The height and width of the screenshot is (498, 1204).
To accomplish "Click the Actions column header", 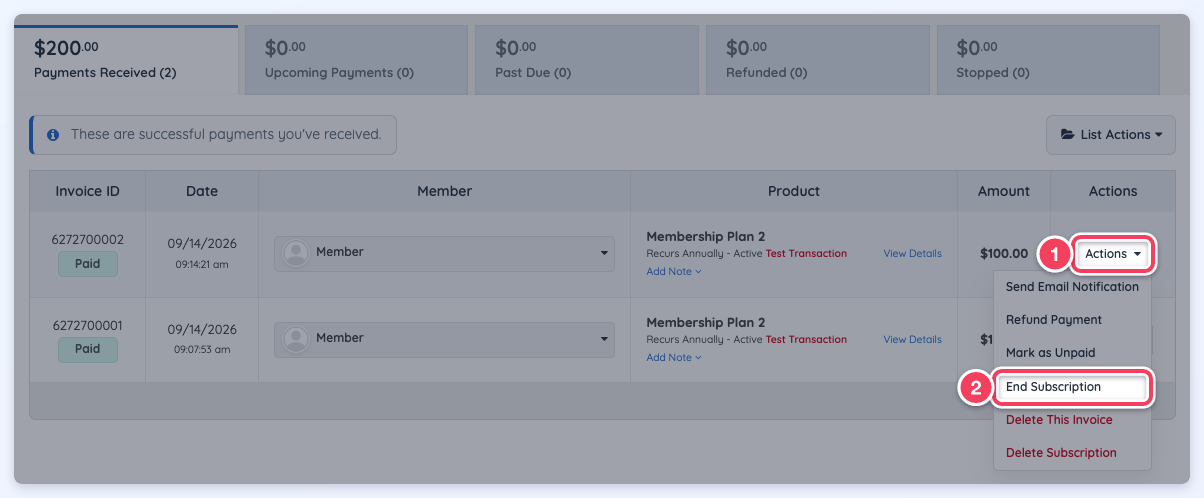I will tap(1113, 191).
